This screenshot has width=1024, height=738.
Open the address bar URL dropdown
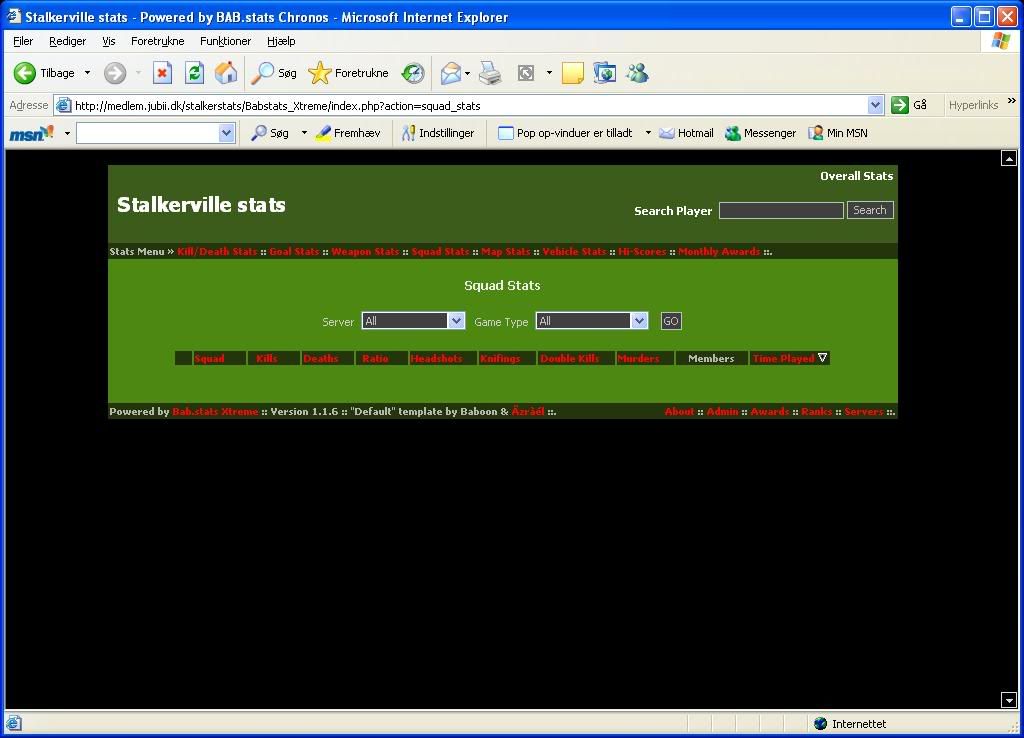click(x=875, y=105)
